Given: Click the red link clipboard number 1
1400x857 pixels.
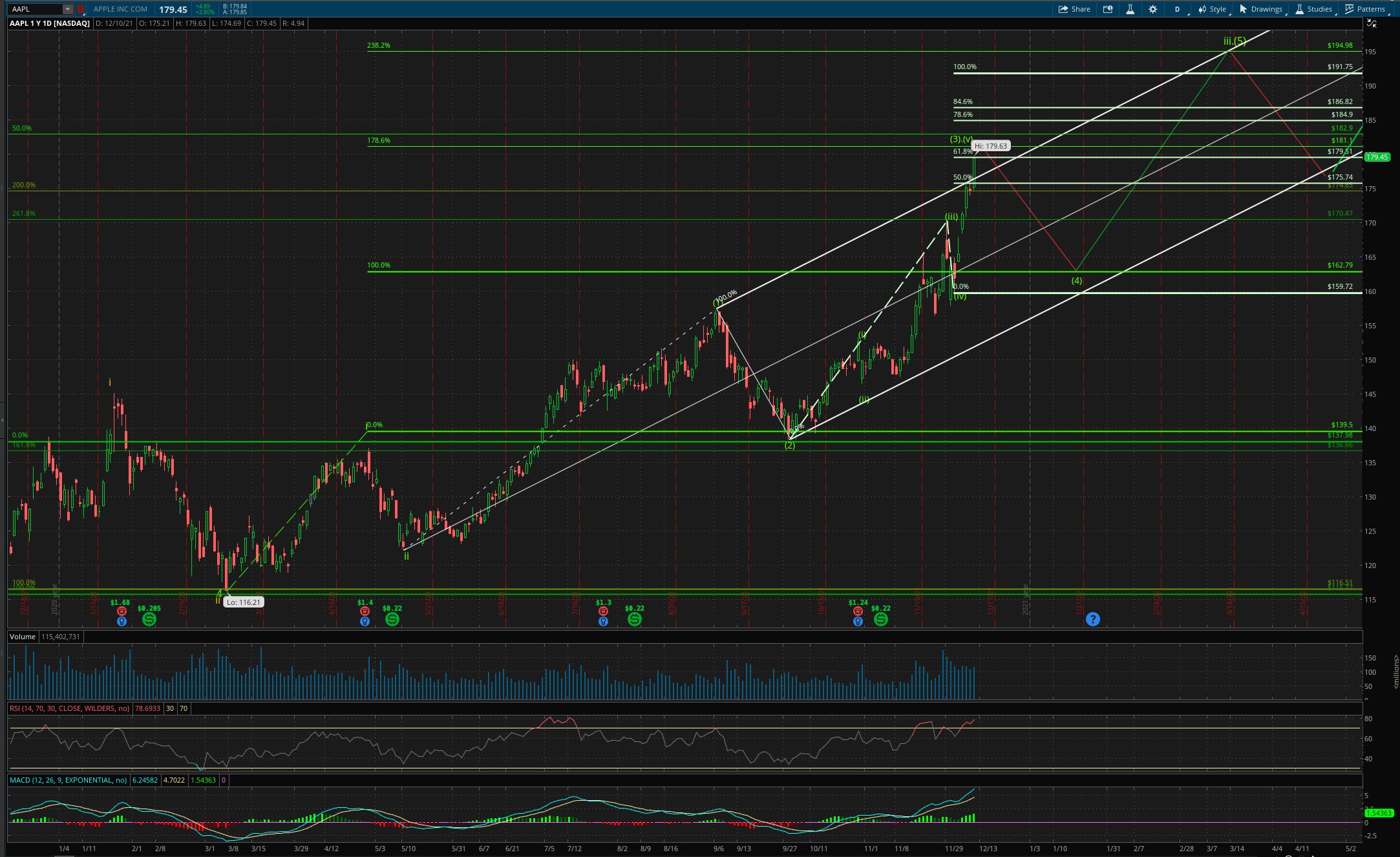Looking at the screenshot, I should pyautogui.click(x=81, y=9).
